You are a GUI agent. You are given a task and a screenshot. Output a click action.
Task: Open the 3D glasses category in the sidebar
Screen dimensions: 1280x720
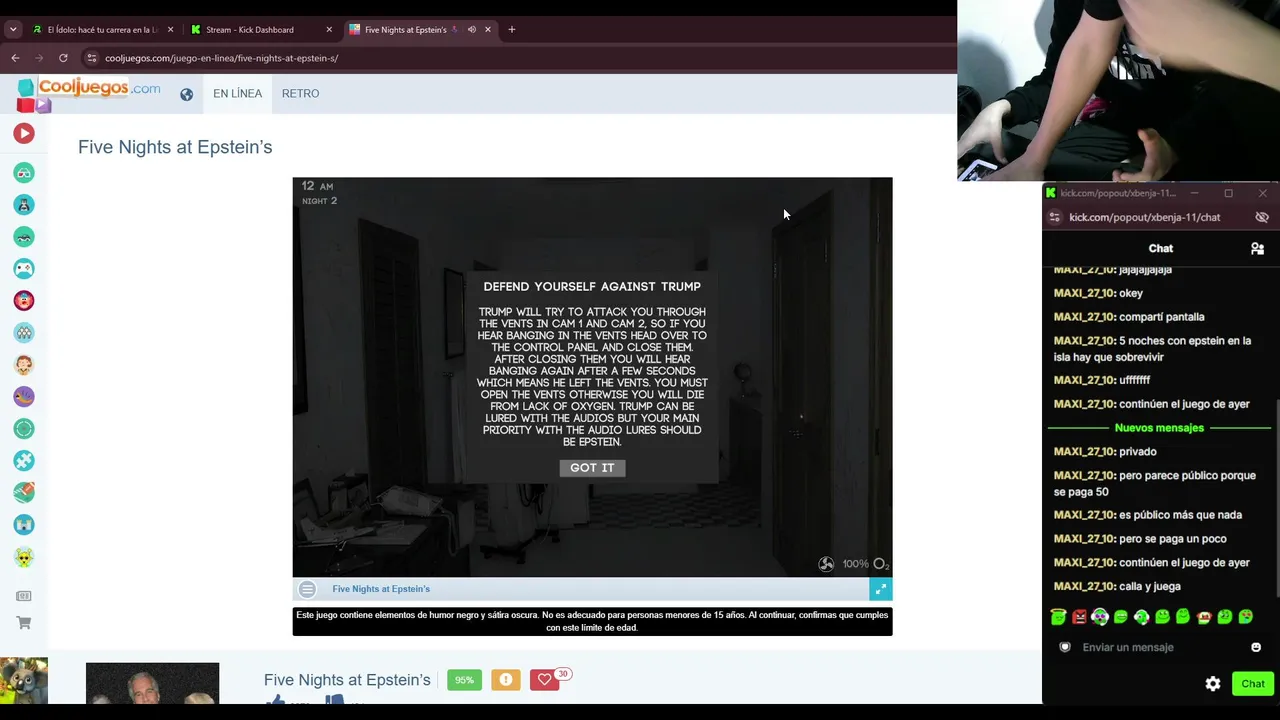pos(24,173)
